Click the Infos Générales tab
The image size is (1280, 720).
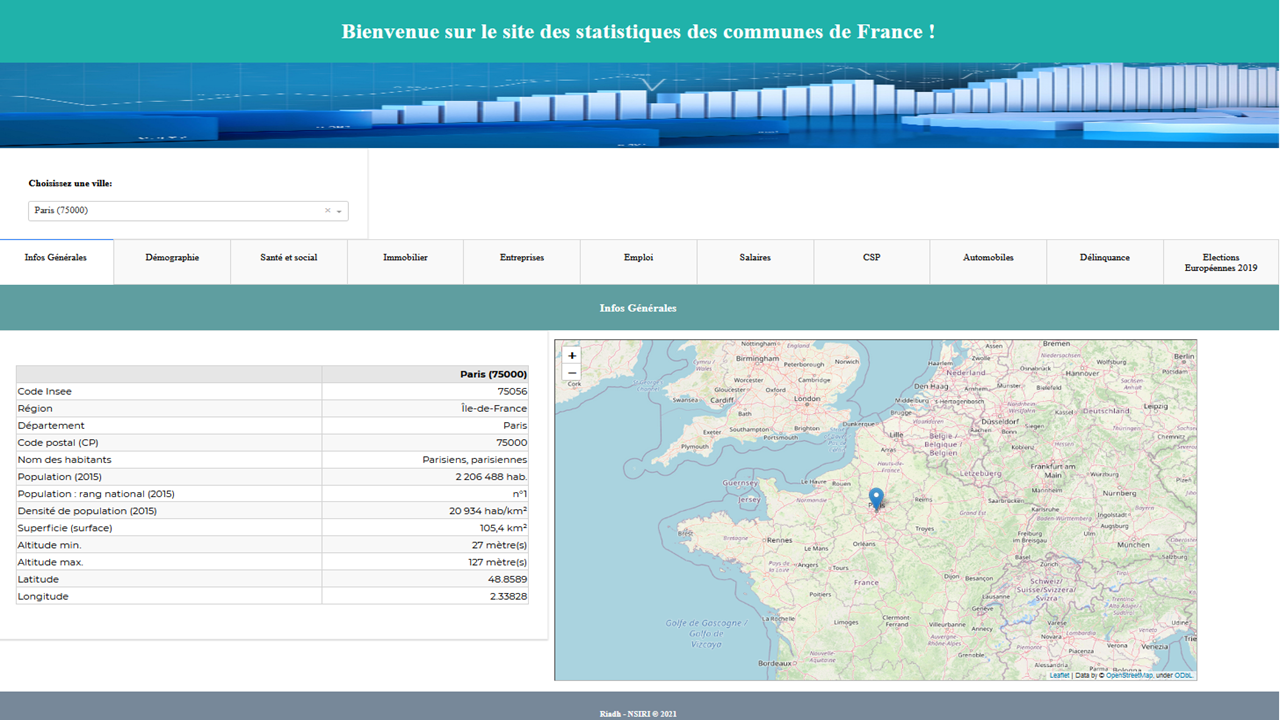click(56, 258)
